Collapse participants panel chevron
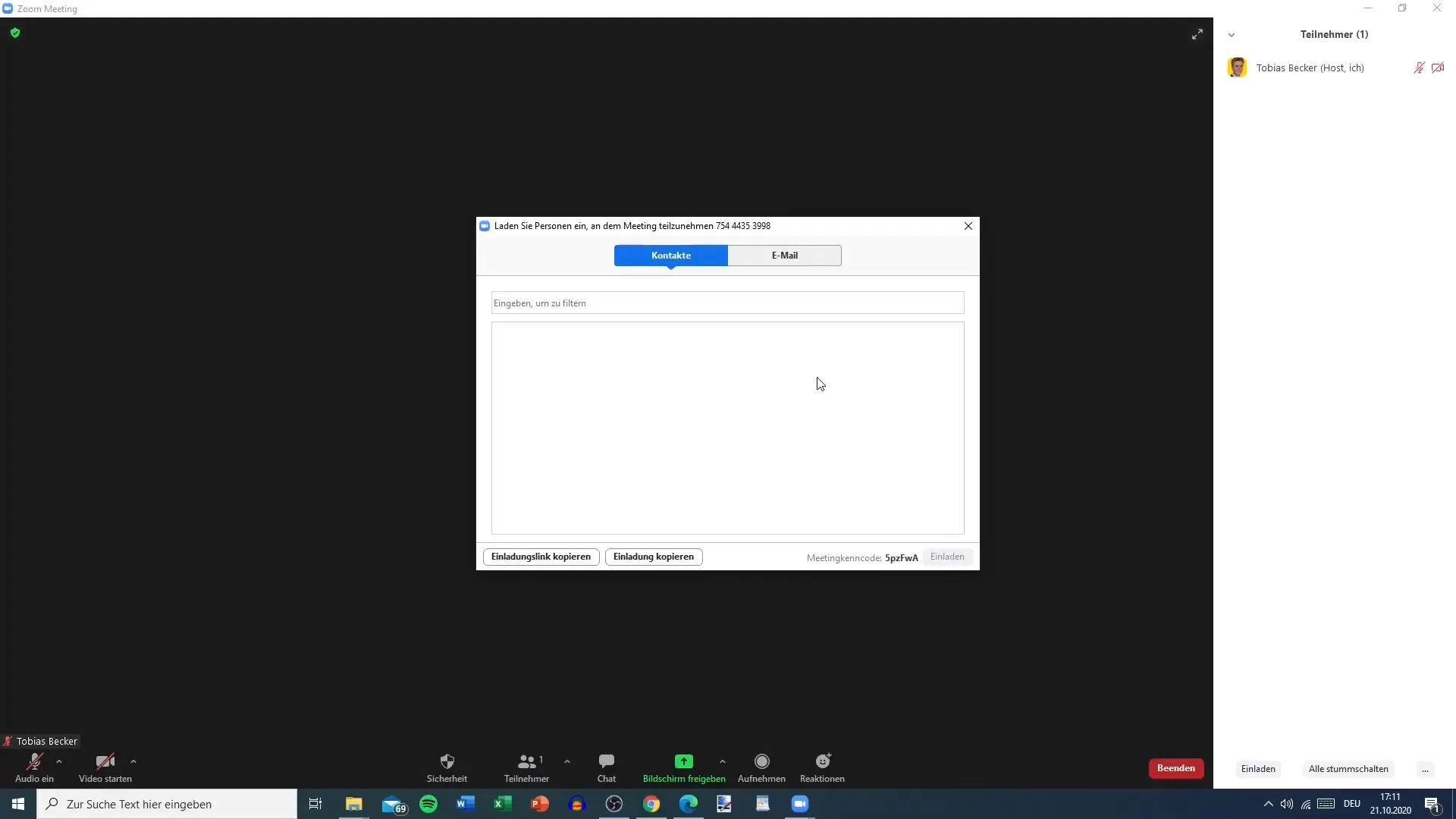The width and height of the screenshot is (1456, 819). [x=1232, y=35]
